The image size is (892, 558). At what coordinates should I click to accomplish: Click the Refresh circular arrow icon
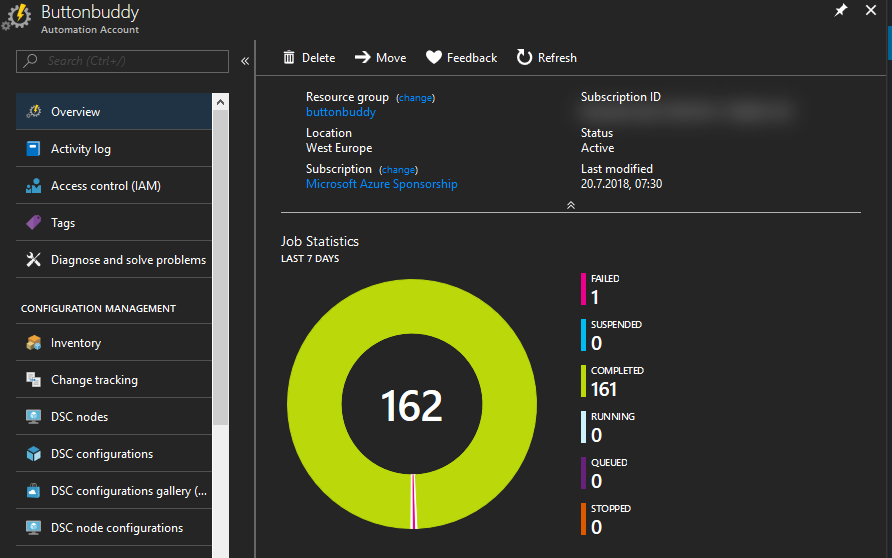[x=524, y=57]
